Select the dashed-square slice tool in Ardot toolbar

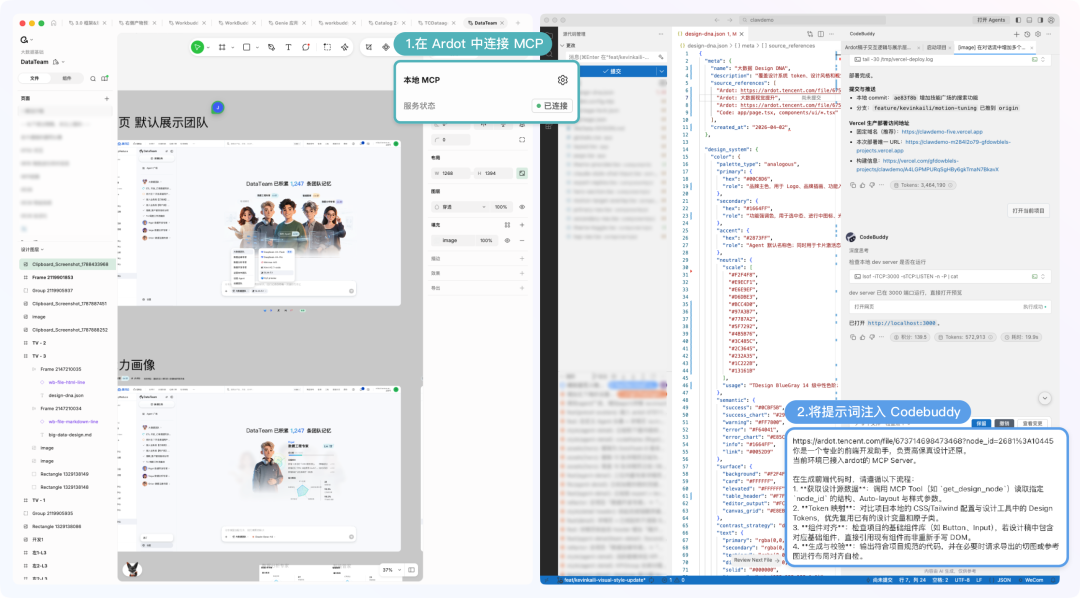327,47
